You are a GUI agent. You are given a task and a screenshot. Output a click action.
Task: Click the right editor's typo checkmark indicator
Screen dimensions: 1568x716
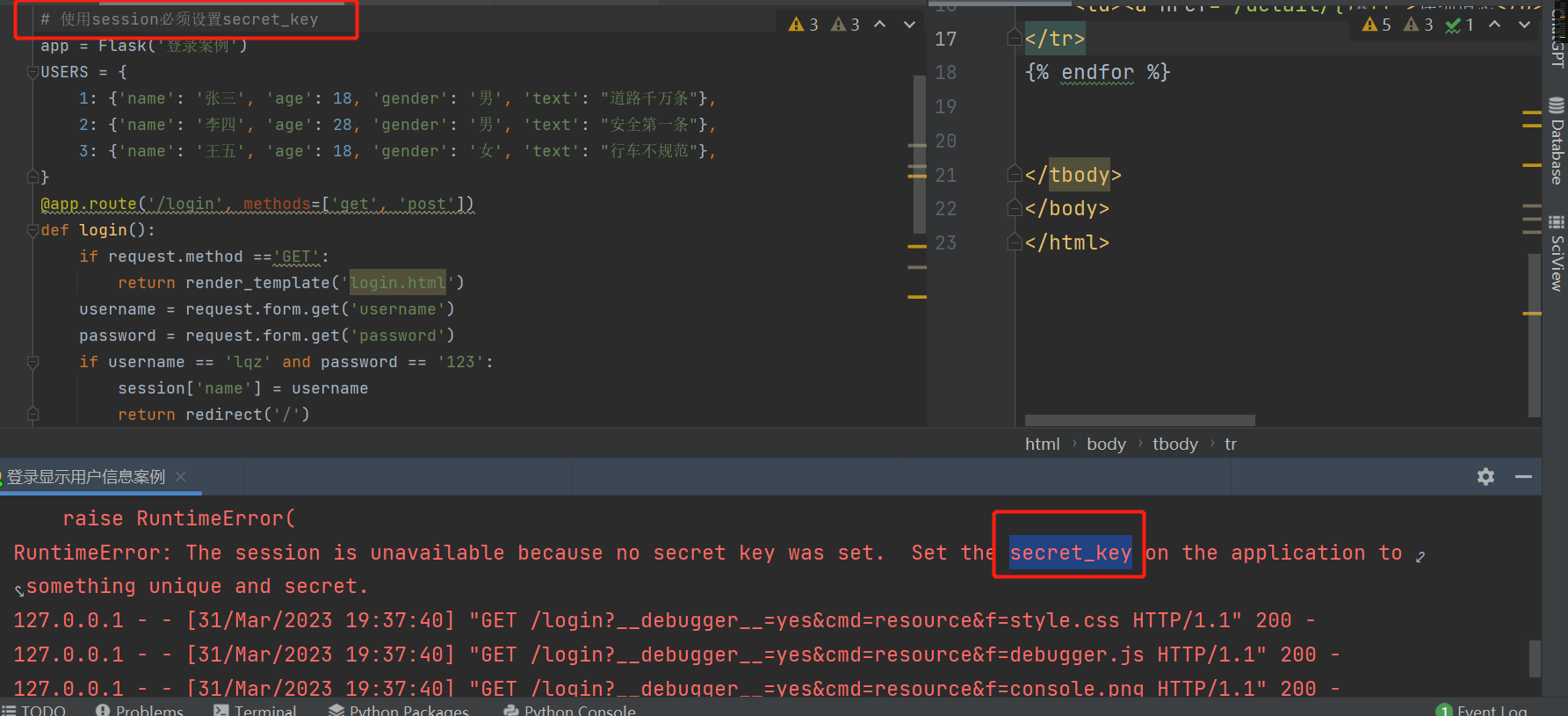point(1459,25)
